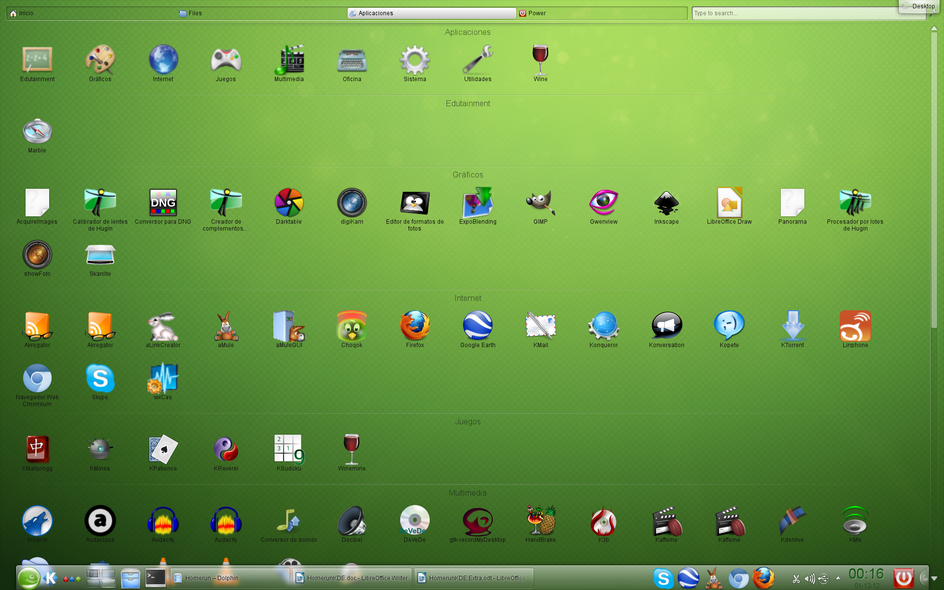Switch to HomerunKDE.doc LibreOffice Writer taskbar window

[x=352, y=578]
